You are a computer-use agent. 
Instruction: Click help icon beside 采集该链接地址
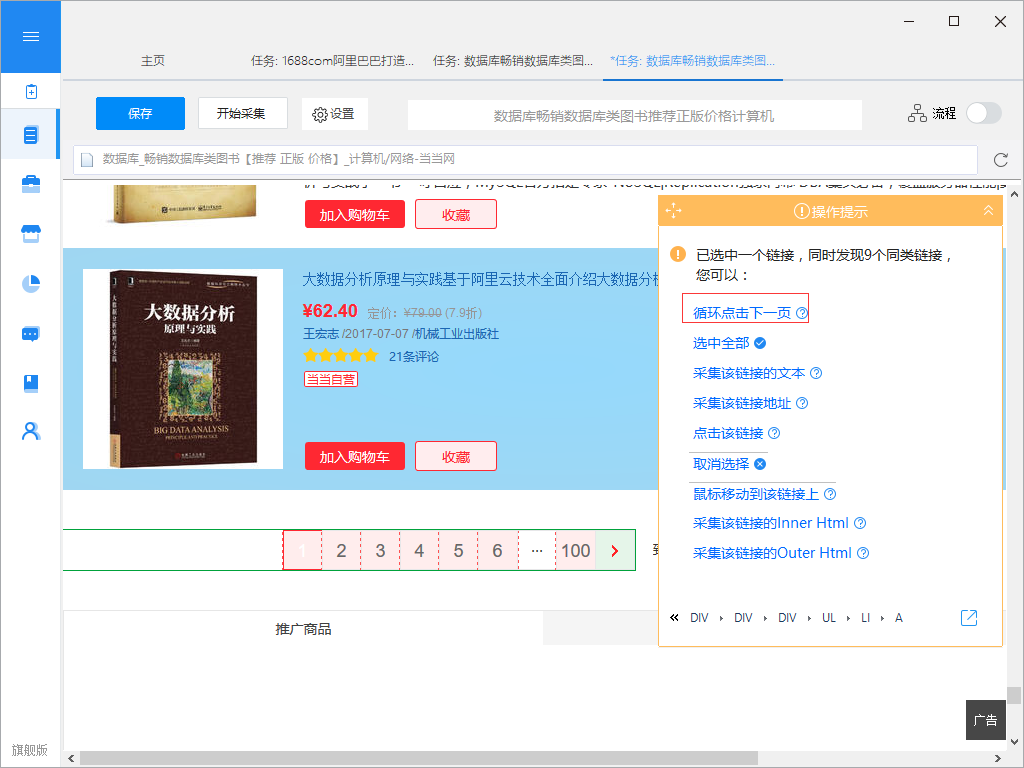[802, 403]
